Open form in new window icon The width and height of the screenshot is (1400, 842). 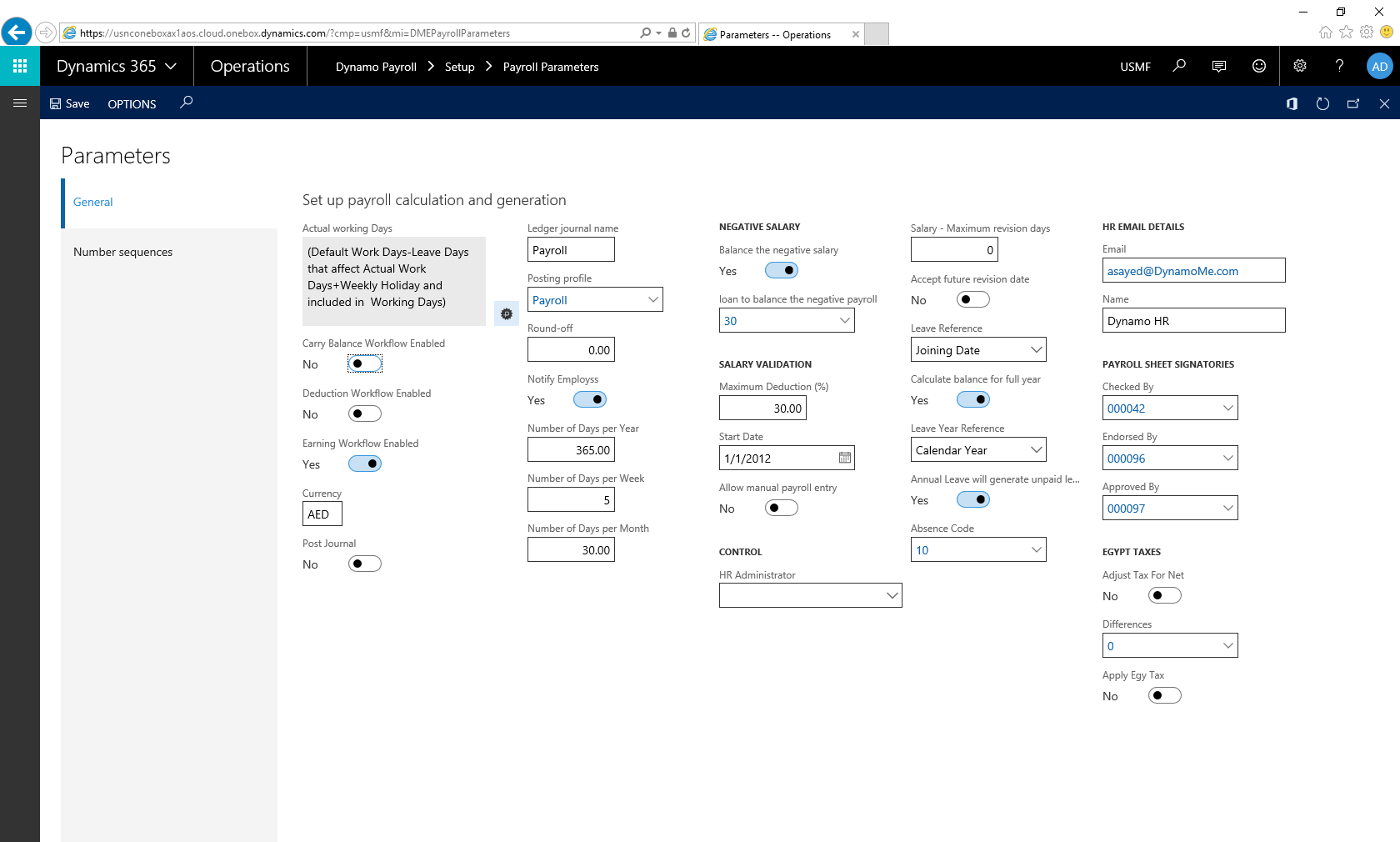(x=1353, y=103)
